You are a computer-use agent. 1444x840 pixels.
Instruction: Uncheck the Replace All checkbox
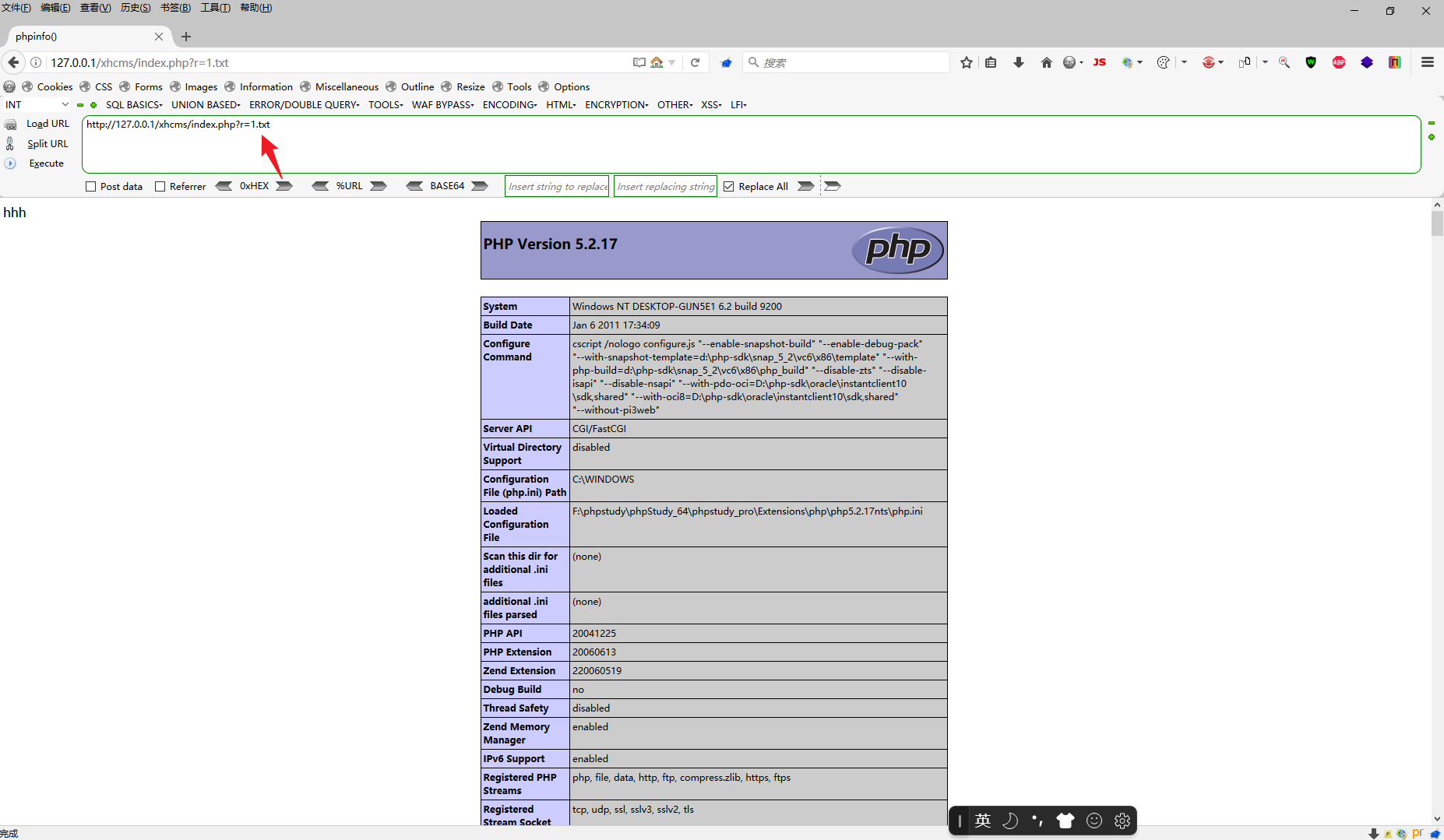[x=729, y=187]
